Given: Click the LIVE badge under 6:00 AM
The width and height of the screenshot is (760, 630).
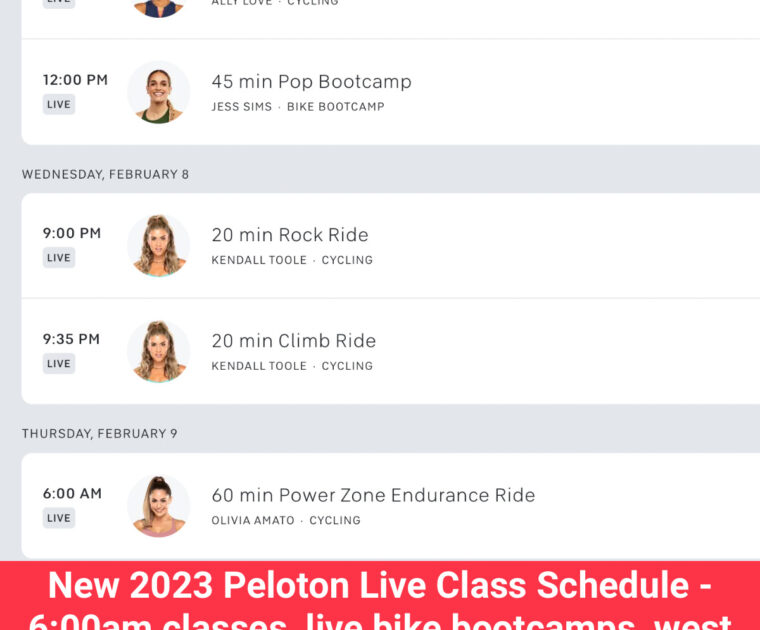Looking at the screenshot, I should point(59,518).
